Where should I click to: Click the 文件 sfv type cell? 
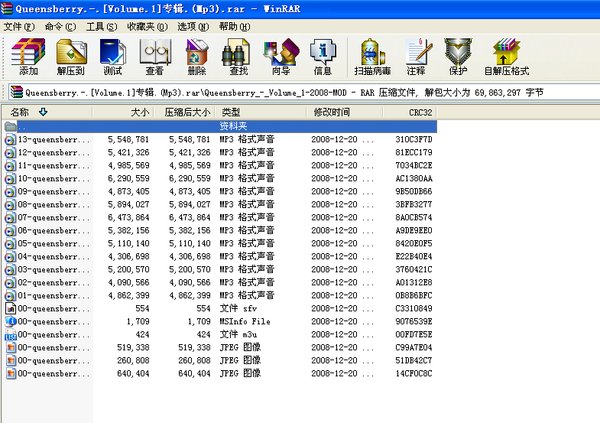238,309
